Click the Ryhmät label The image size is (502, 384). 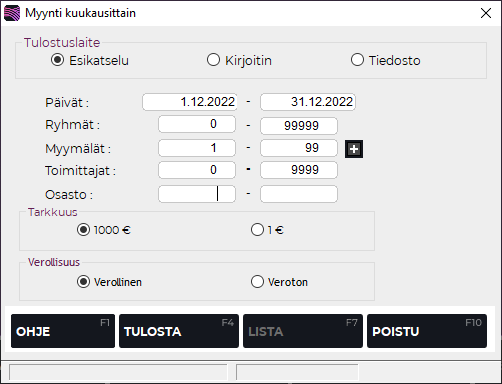click(72, 125)
